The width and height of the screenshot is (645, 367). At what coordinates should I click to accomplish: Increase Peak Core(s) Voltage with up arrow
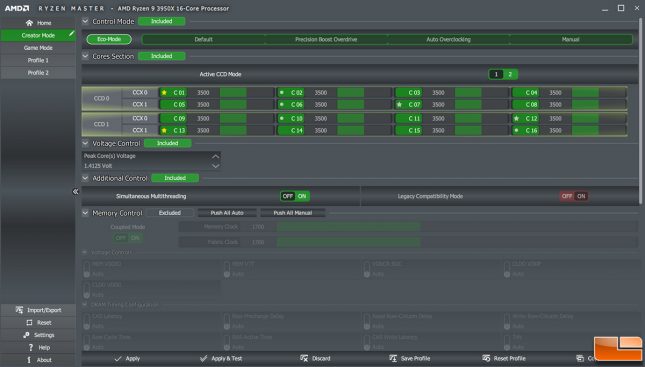(216, 156)
